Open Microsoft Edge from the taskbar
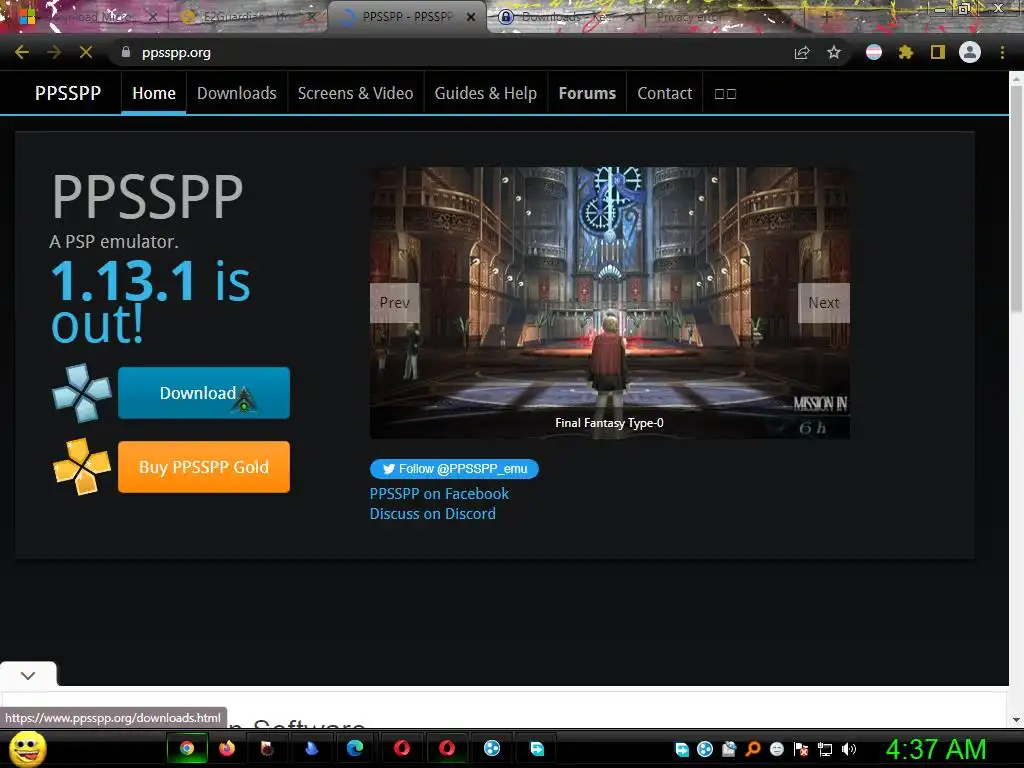 click(355, 748)
